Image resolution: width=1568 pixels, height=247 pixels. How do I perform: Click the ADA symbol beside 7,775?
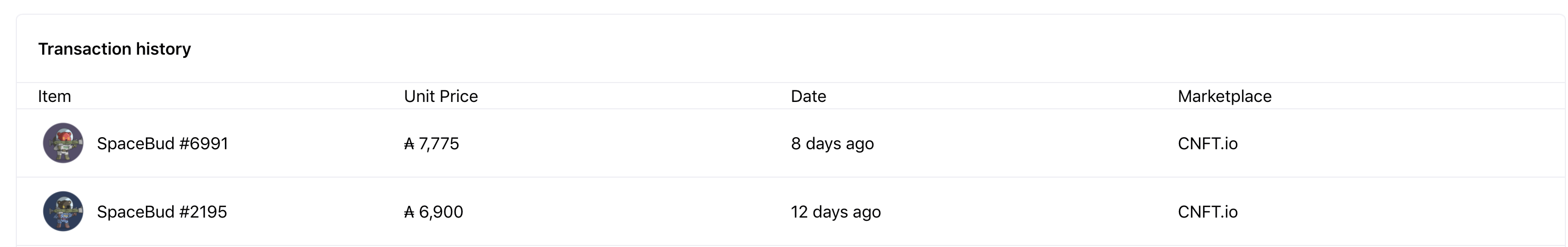409,144
